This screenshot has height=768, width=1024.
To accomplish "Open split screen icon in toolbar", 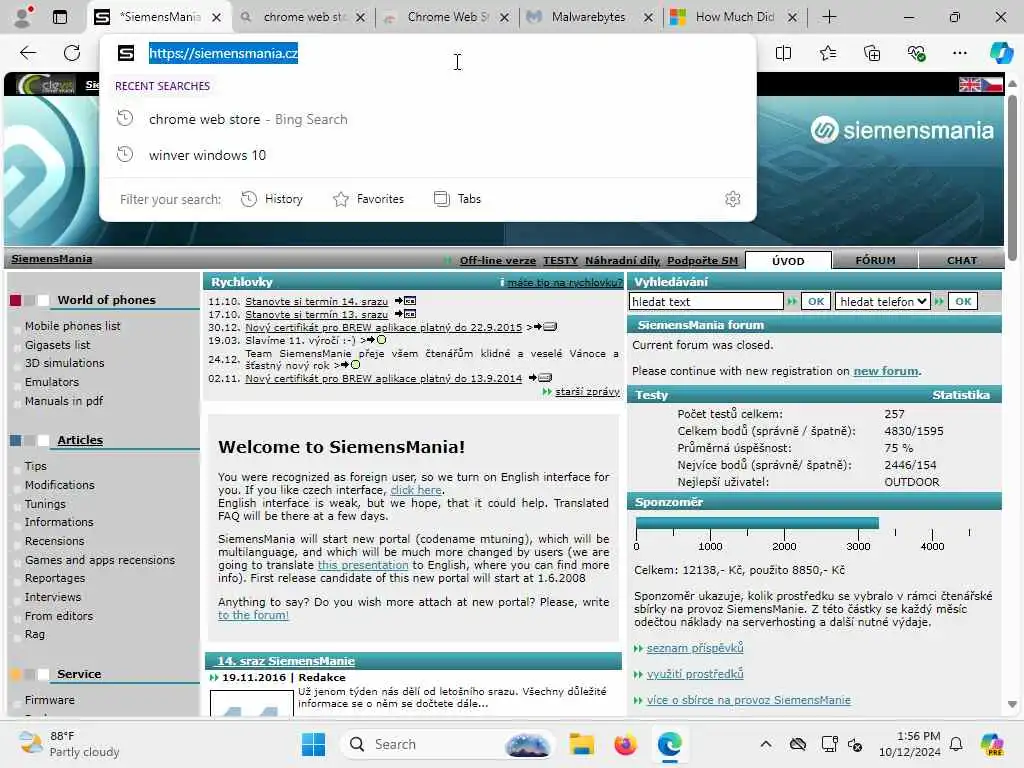I will [783, 53].
